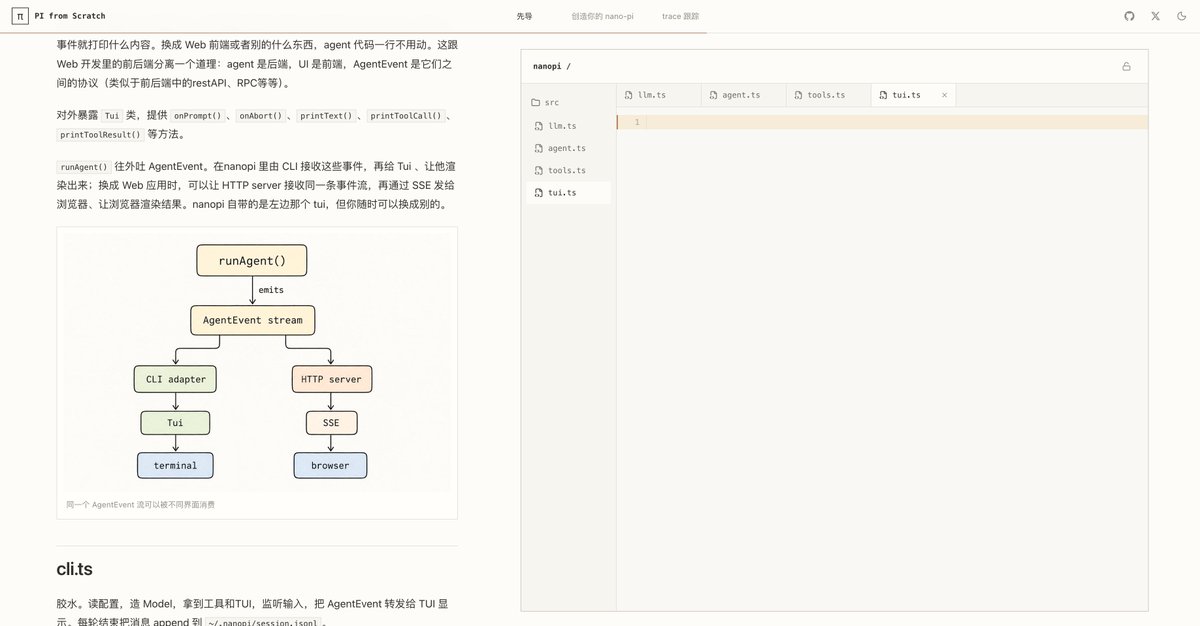Click the terminal diagram box
Image resolution: width=1200 pixels, height=626 pixels.
(x=176, y=466)
